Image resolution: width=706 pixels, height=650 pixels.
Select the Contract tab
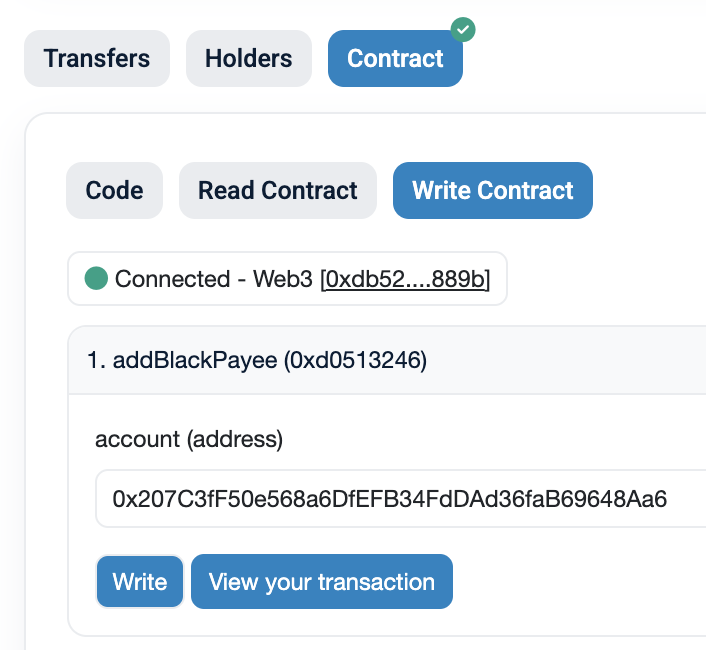point(395,59)
